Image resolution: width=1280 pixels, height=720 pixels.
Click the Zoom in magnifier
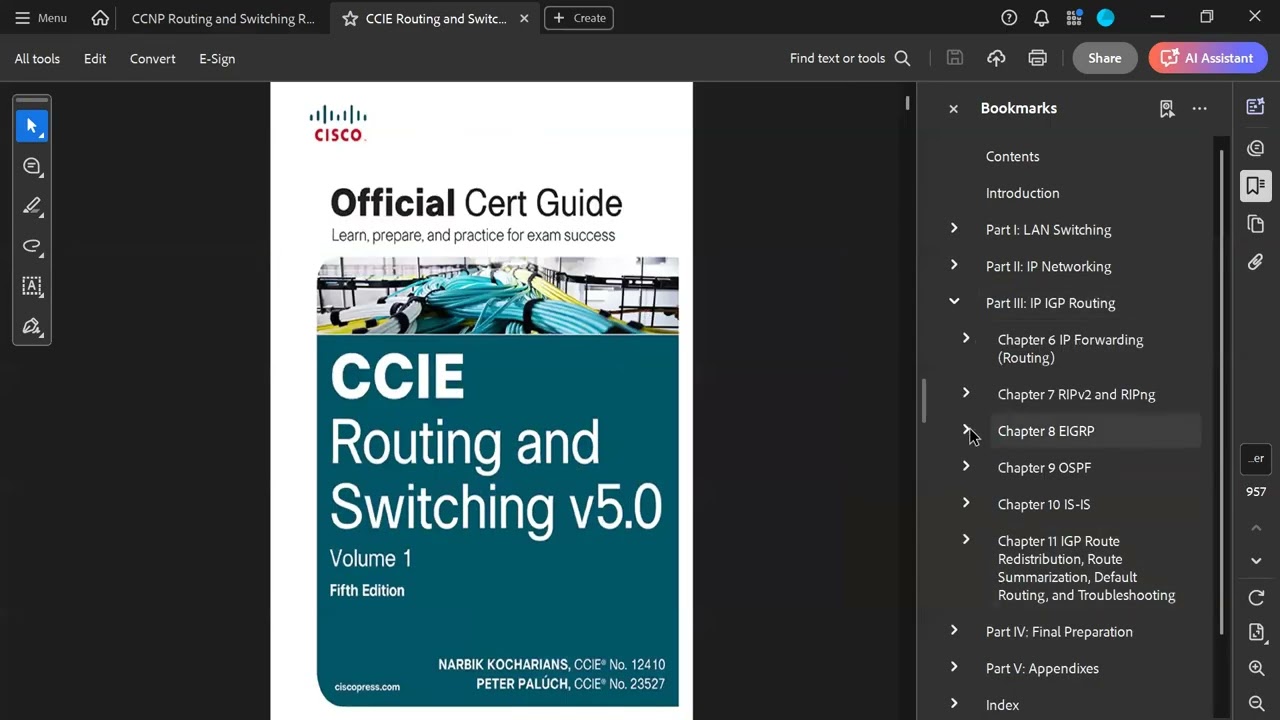(x=1256, y=668)
